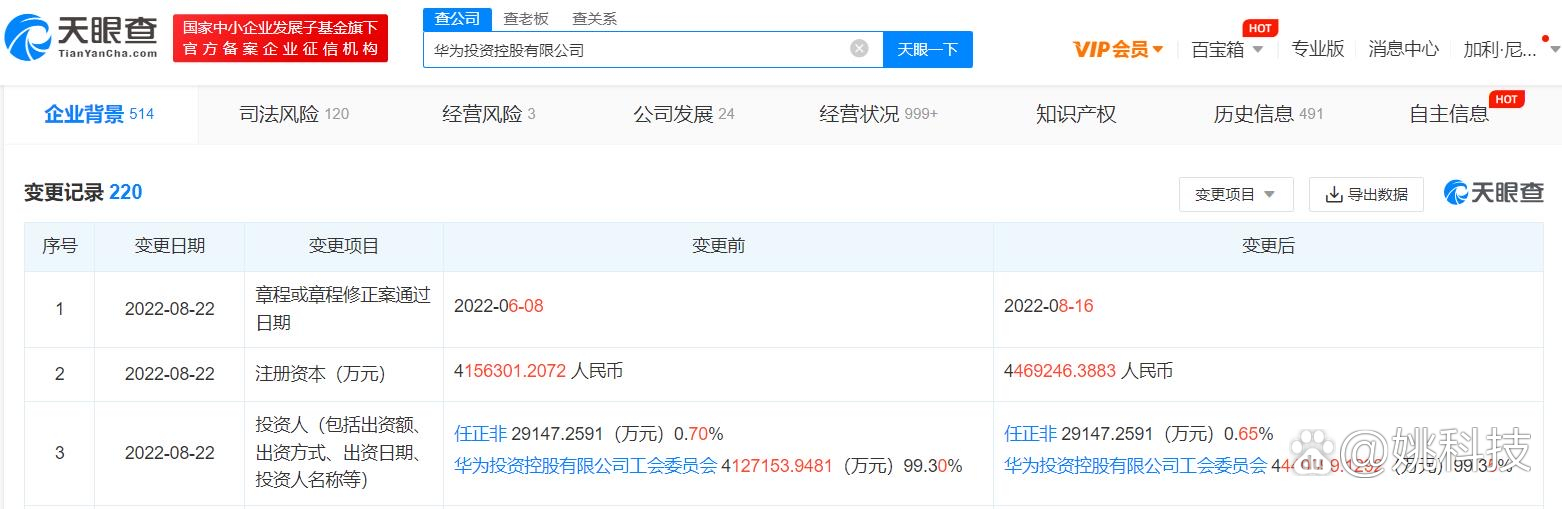Click the 变更项目 column header

344,246
